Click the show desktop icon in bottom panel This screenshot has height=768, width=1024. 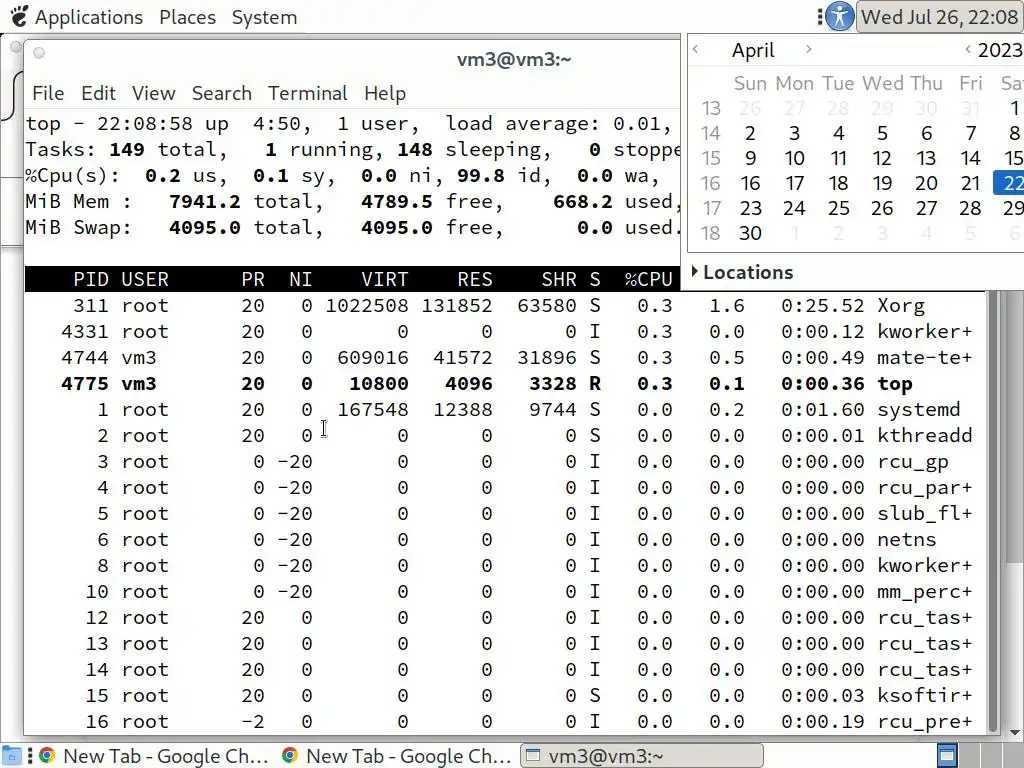pyautogui.click(x=12, y=756)
